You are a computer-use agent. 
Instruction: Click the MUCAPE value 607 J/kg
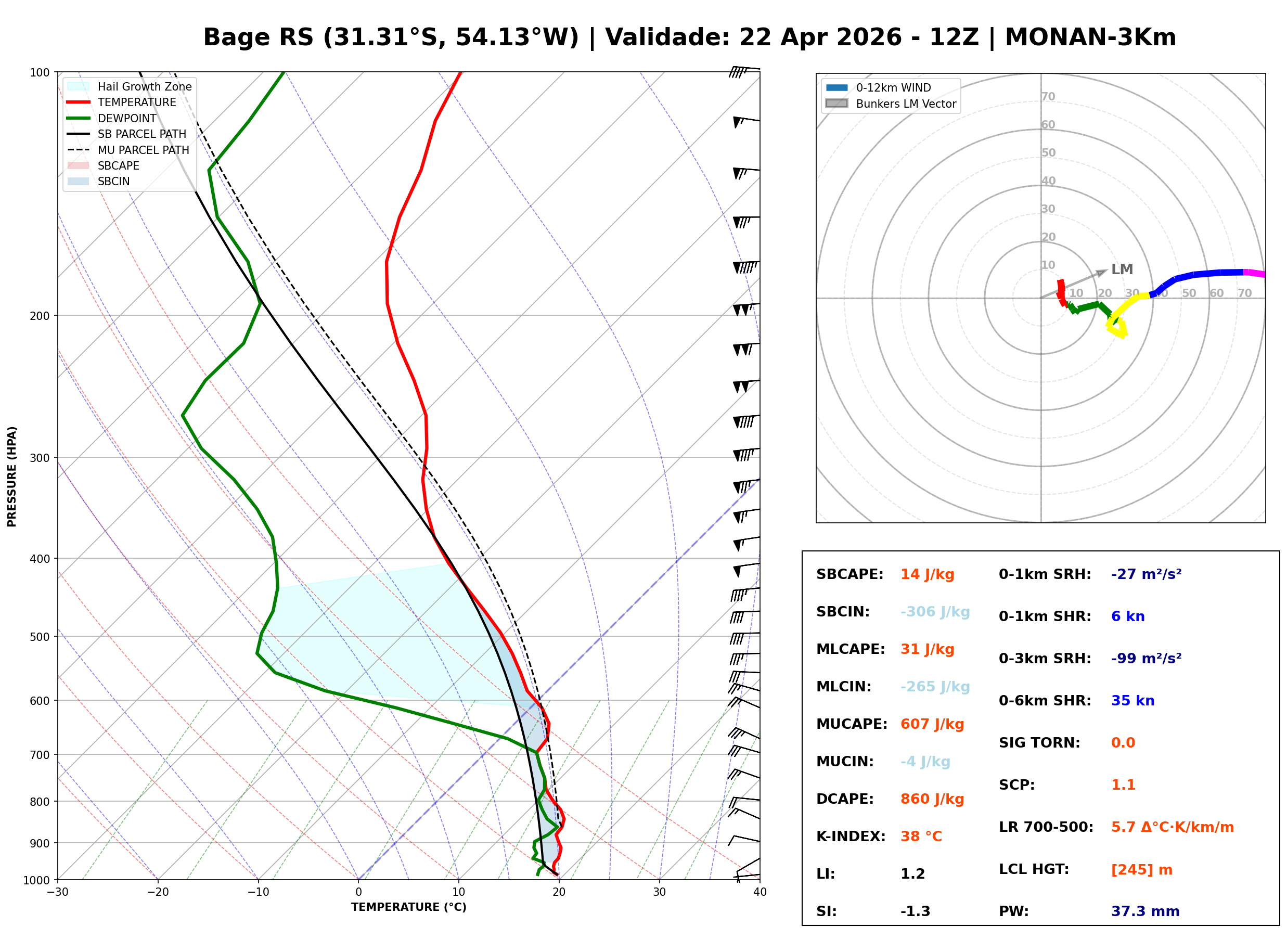933,725
